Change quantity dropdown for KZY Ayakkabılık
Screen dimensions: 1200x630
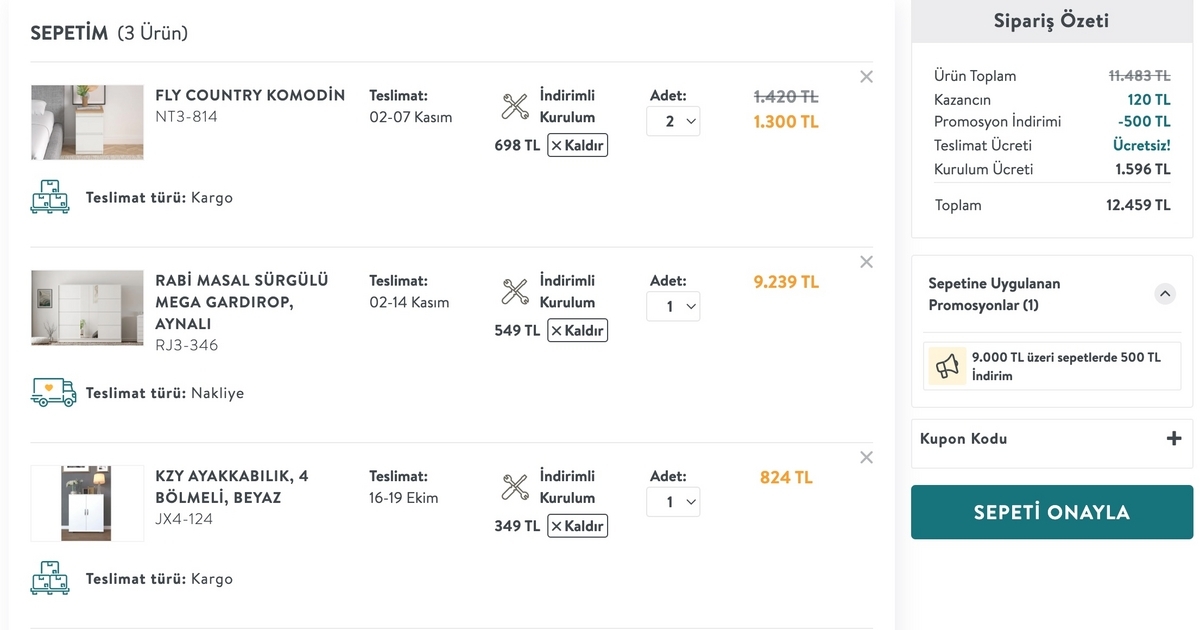[x=673, y=502]
